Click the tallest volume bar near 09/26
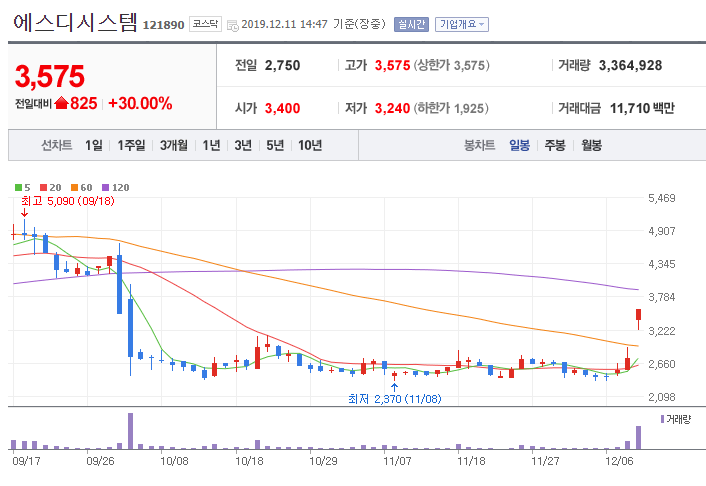The height and width of the screenshot is (486, 706). tap(131, 431)
